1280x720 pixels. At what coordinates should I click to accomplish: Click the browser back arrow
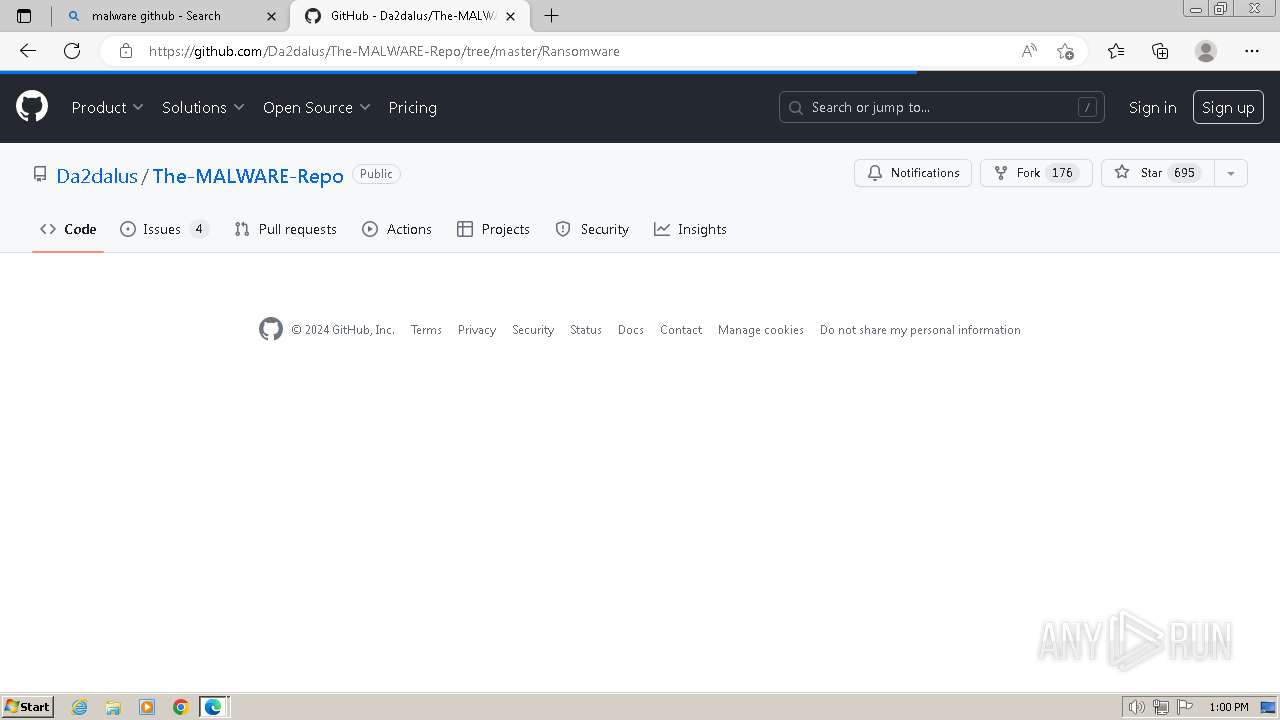(28, 51)
